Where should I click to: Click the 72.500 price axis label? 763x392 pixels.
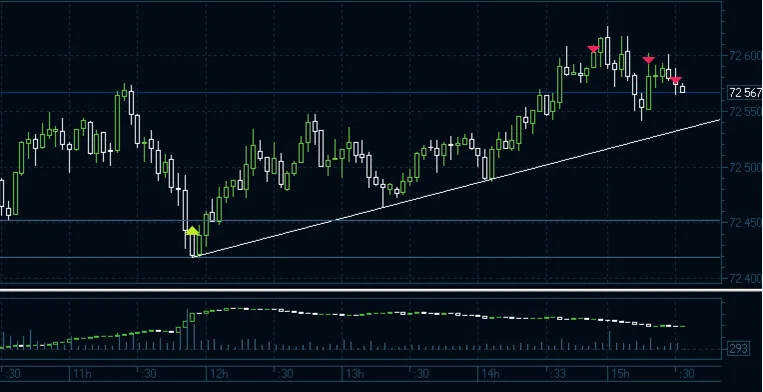[745, 168]
